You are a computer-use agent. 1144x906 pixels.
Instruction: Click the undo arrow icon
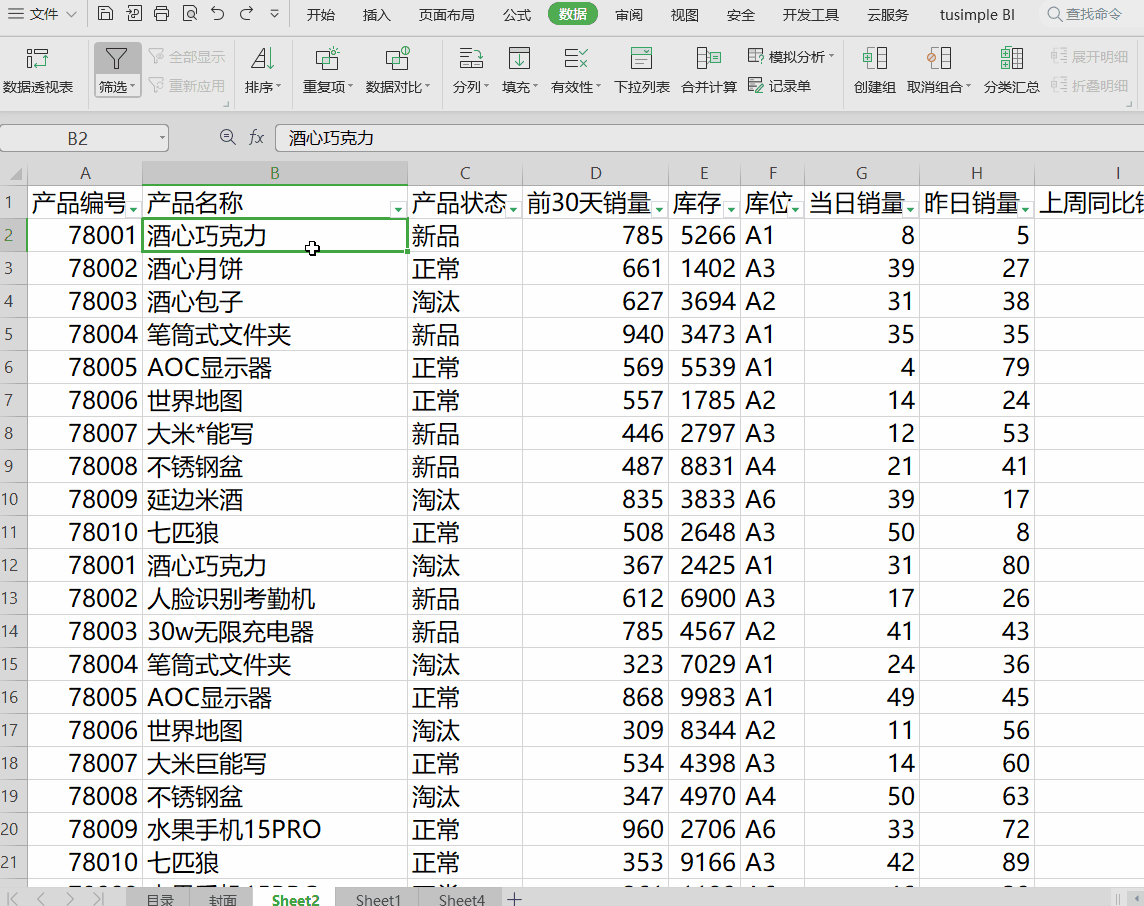217,14
